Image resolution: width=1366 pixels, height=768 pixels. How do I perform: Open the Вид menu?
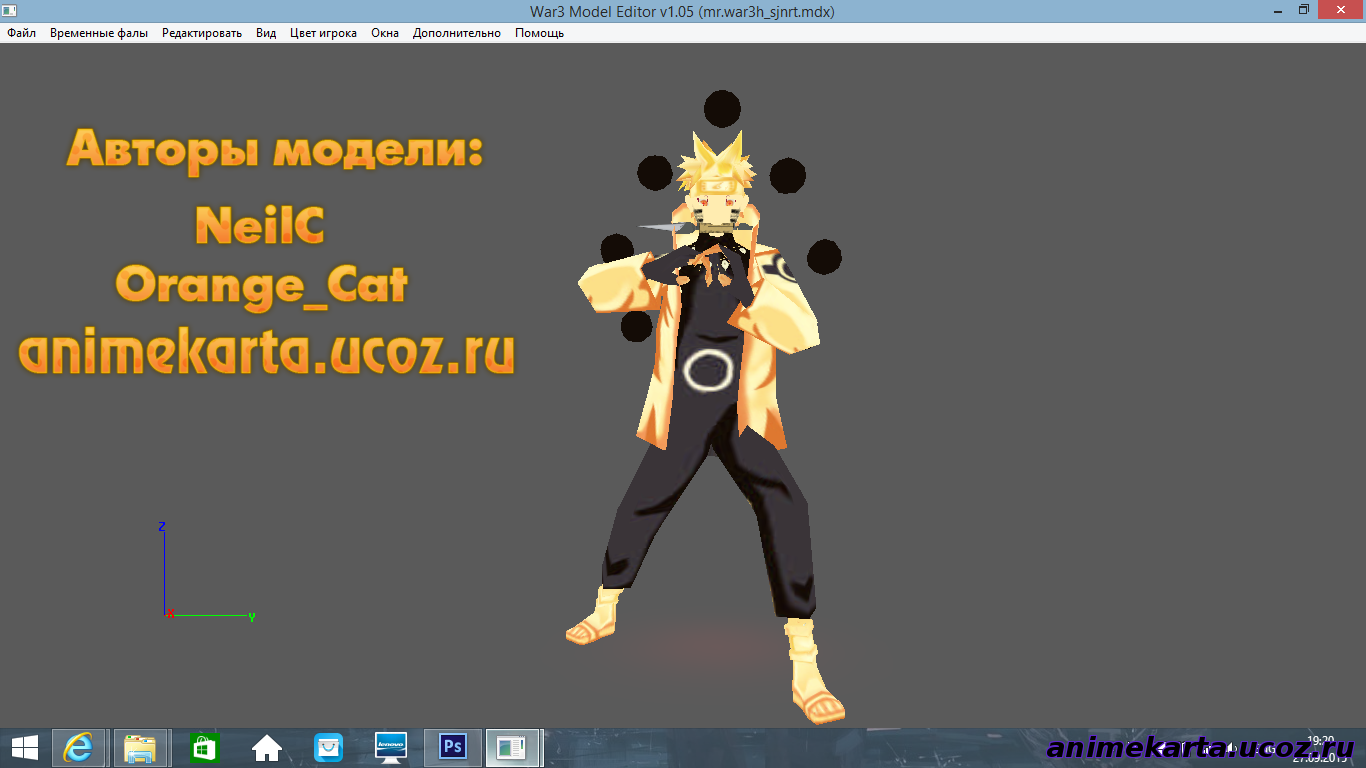click(266, 33)
